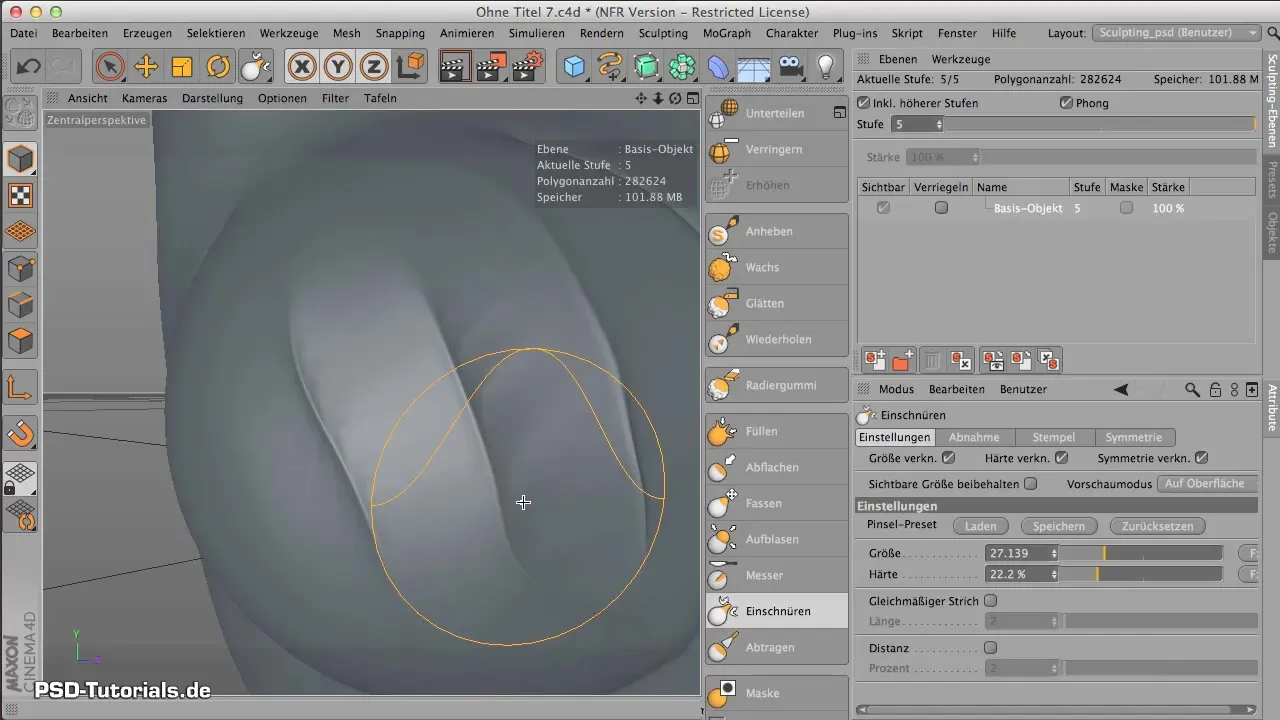Switch to the Stempel tab

(1054, 437)
